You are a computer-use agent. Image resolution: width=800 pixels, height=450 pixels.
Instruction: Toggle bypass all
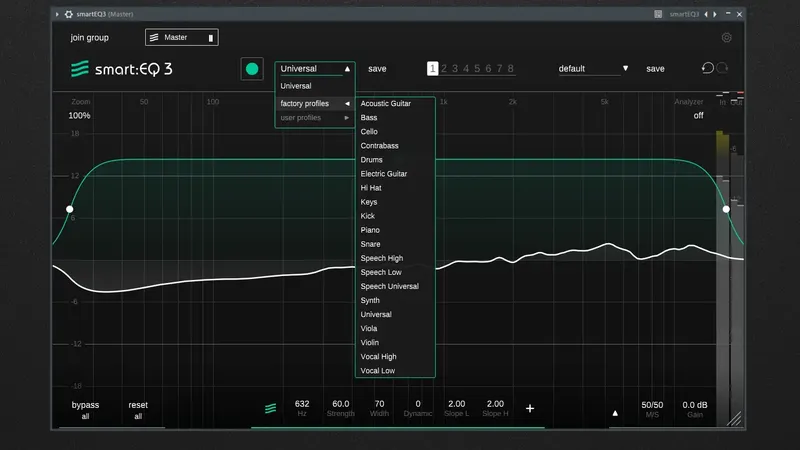(85, 410)
